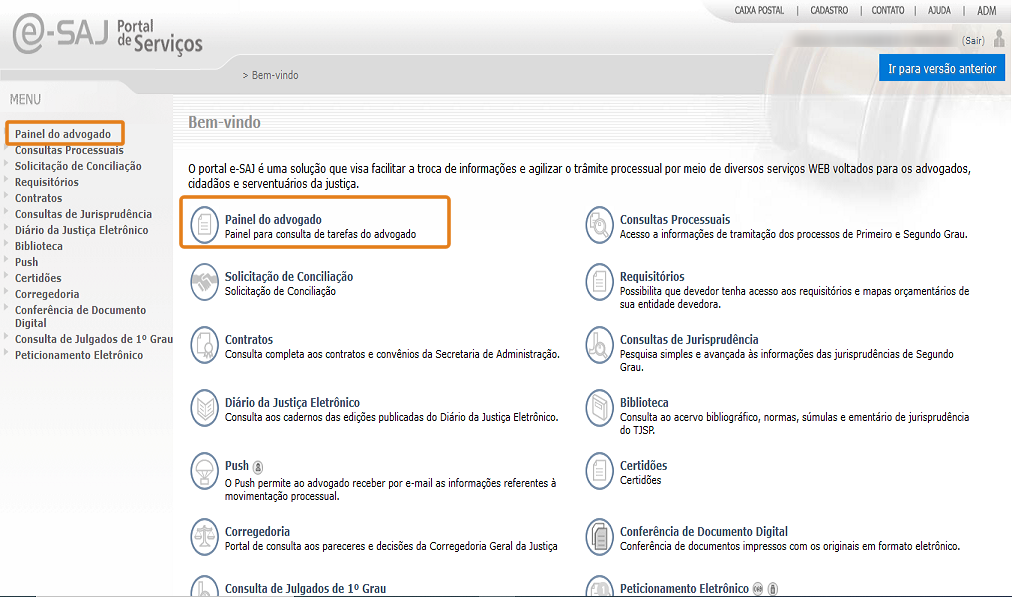Screen dimensions: 1012x597
Task: Select Corregedoria in sidebar menu
Action: coord(47,294)
